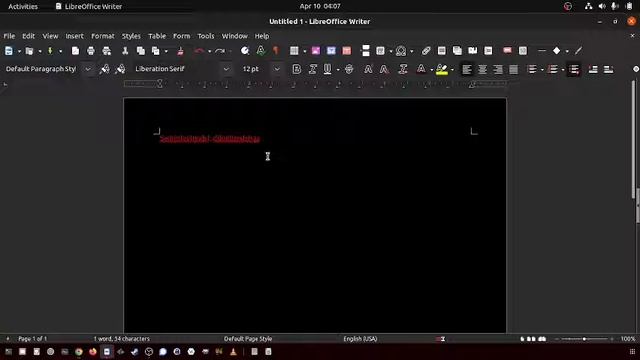This screenshot has height=360, width=640.
Task: Click the Insert Image icon
Action: tap(316, 51)
